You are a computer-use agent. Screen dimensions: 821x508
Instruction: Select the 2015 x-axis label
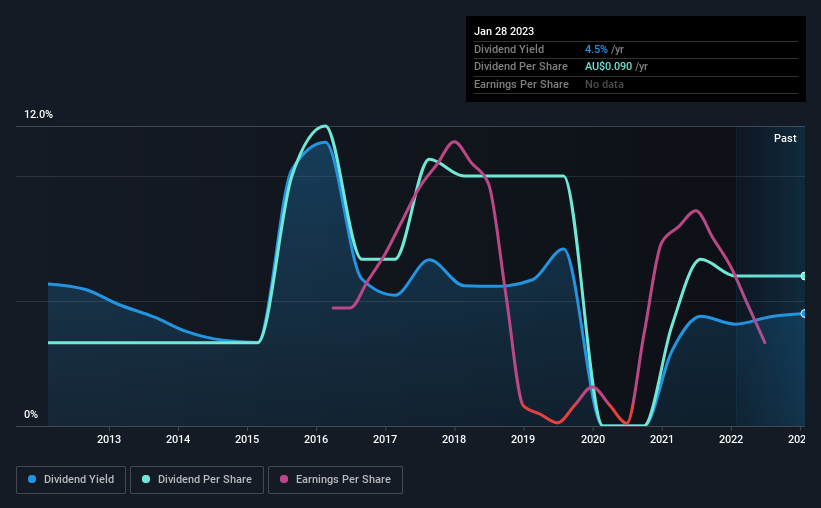click(247, 439)
